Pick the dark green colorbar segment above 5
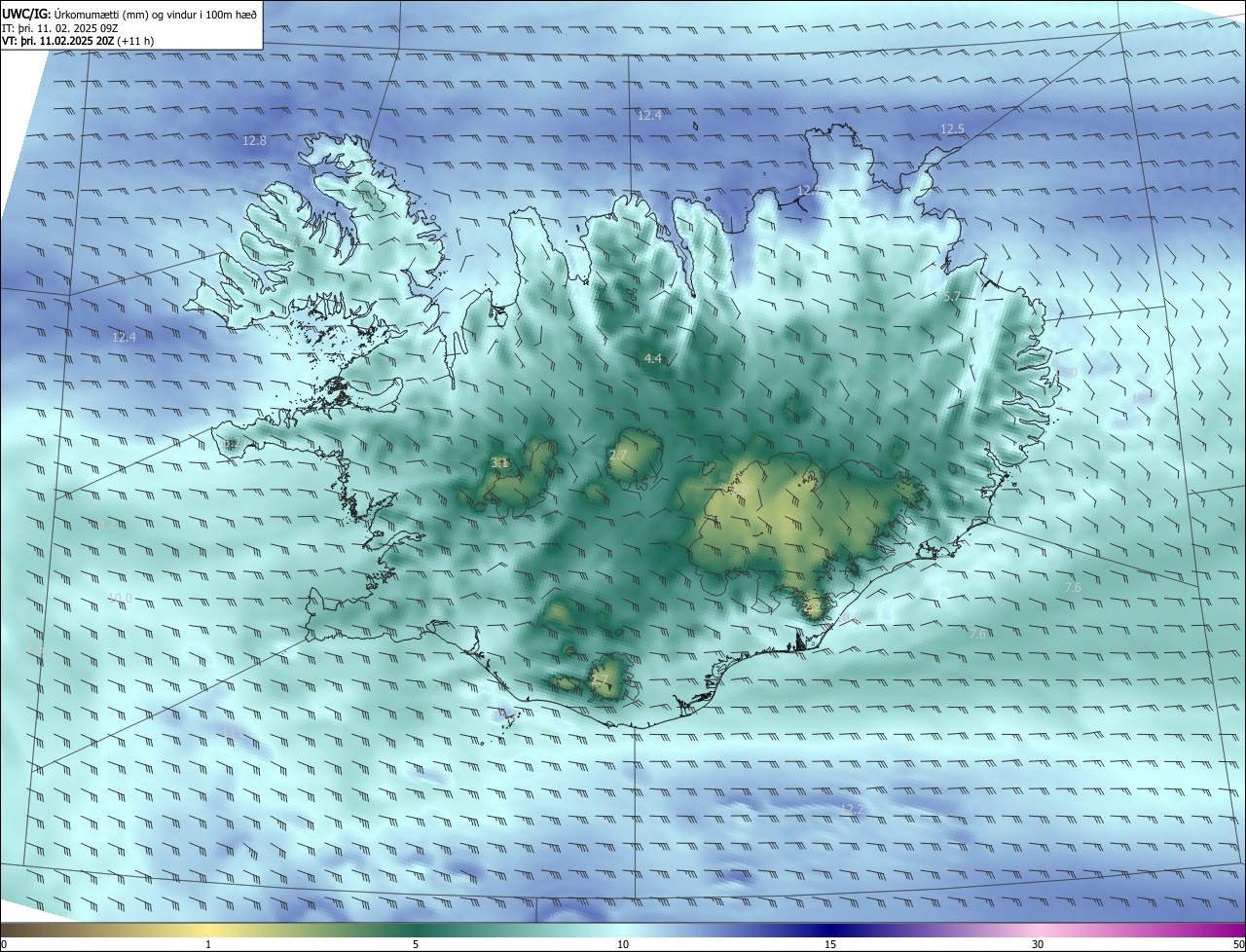The image size is (1246, 952). (416, 930)
